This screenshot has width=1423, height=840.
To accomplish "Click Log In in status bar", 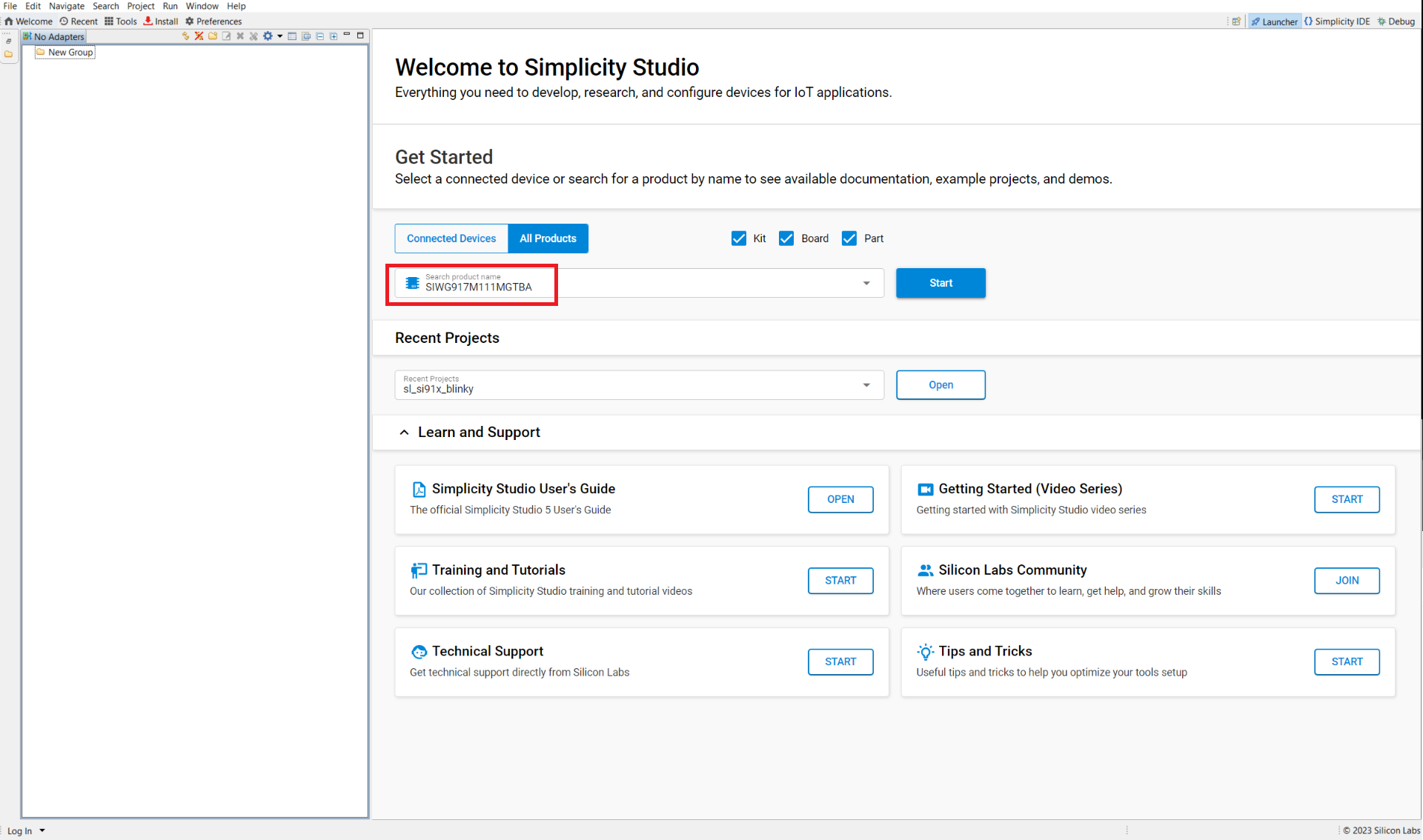I will coord(19,831).
